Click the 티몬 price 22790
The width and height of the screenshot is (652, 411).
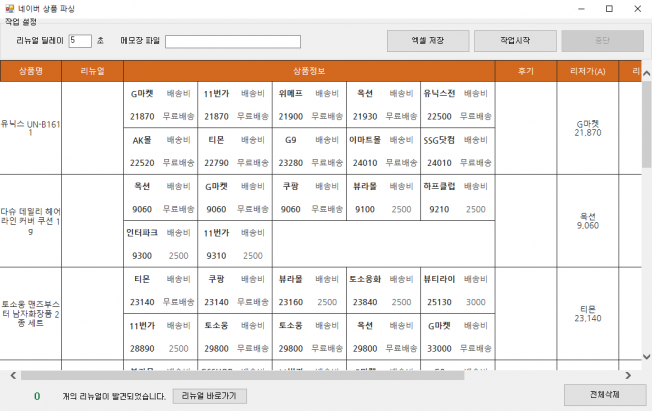pos(216,163)
